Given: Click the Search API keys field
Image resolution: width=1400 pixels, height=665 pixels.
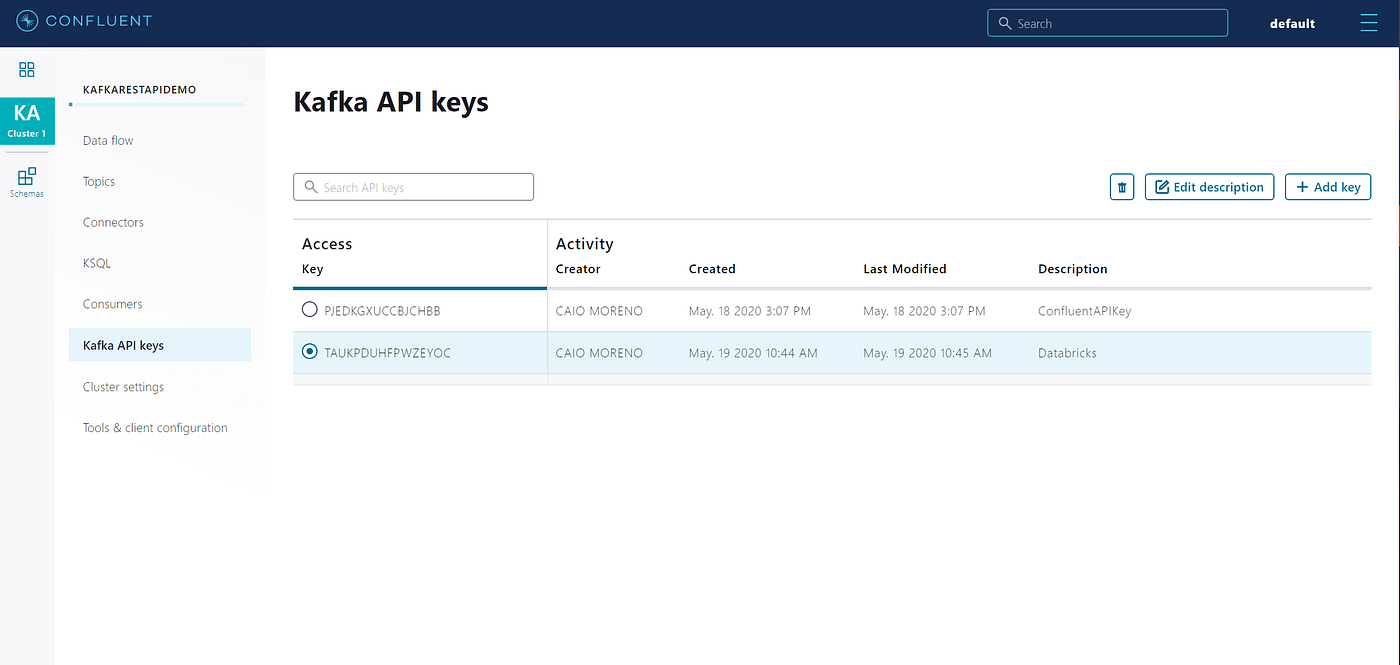Looking at the screenshot, I should pyautogui.click(x=413, y=187).
